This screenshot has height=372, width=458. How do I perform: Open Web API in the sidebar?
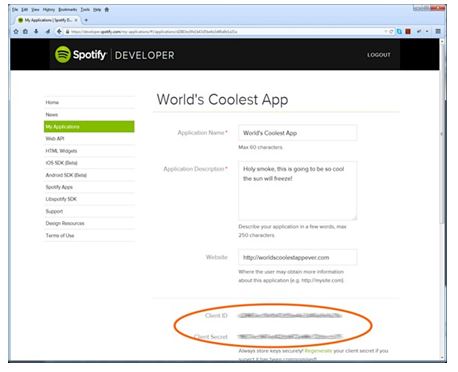[89, 139]
